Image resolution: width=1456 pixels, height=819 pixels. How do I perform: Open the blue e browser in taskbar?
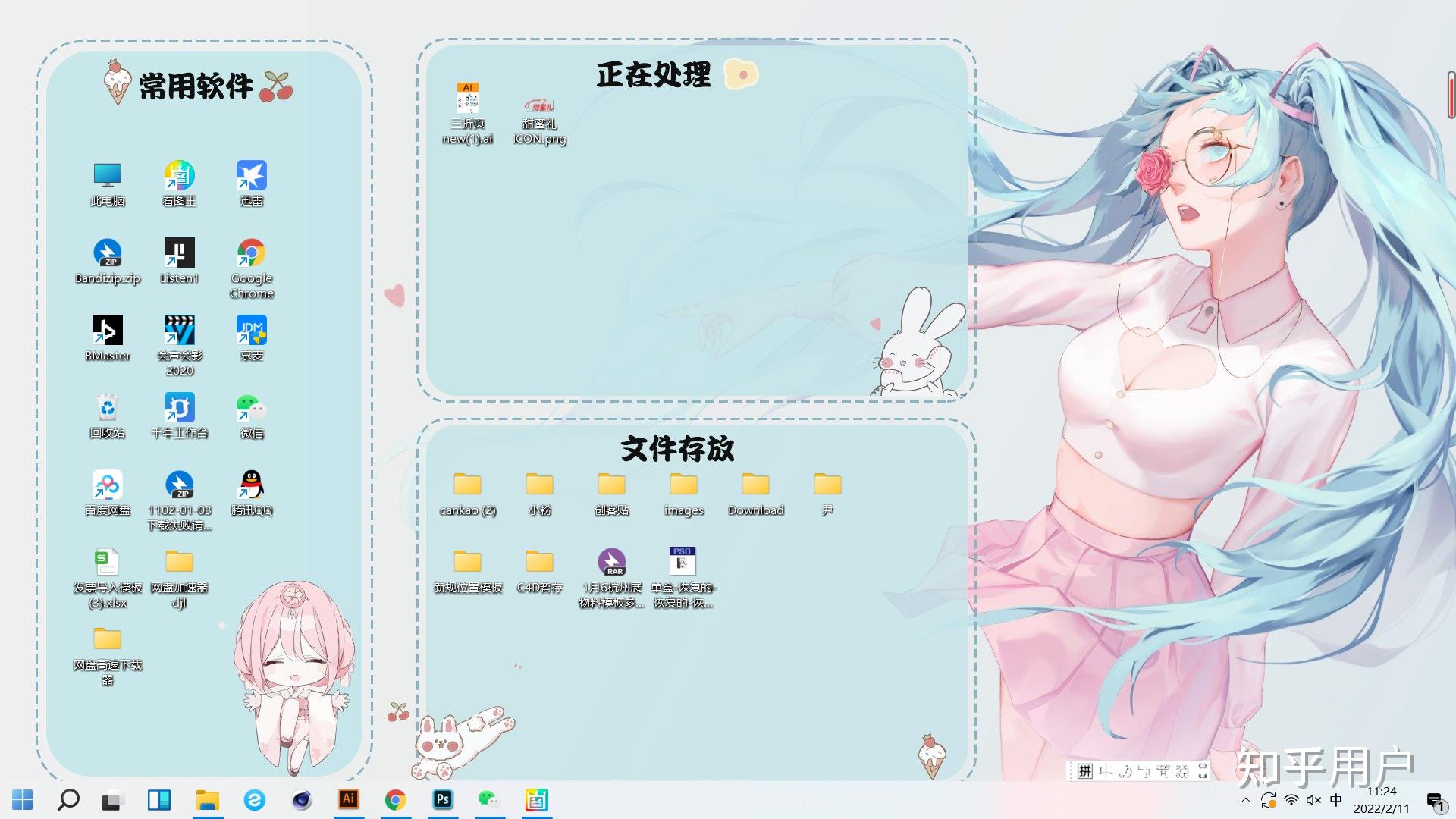[x=255, y=799]
